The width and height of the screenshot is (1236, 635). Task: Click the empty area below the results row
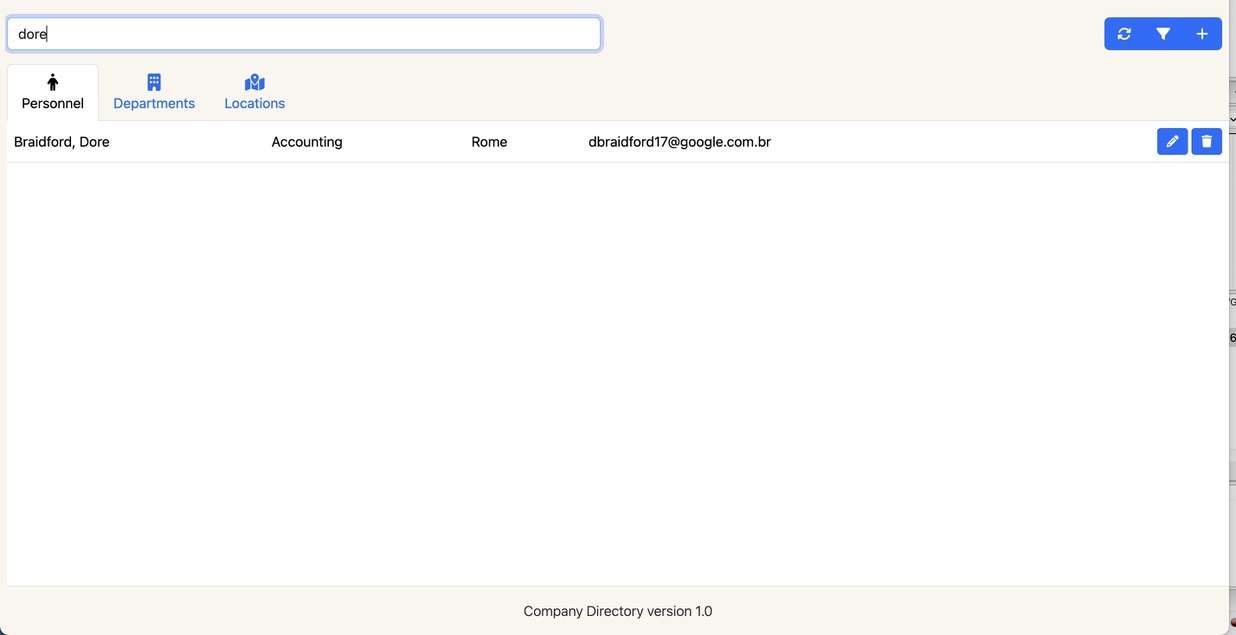tap(617, 370)
